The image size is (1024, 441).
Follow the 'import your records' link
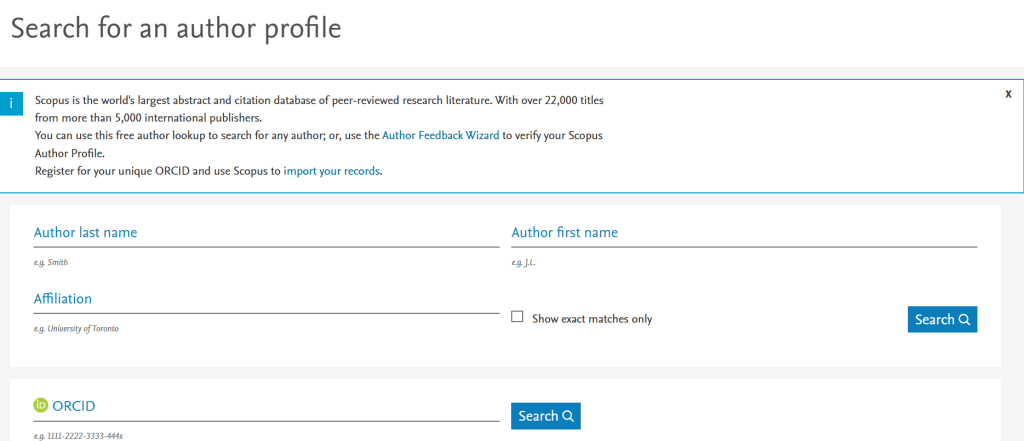(331, 171)
